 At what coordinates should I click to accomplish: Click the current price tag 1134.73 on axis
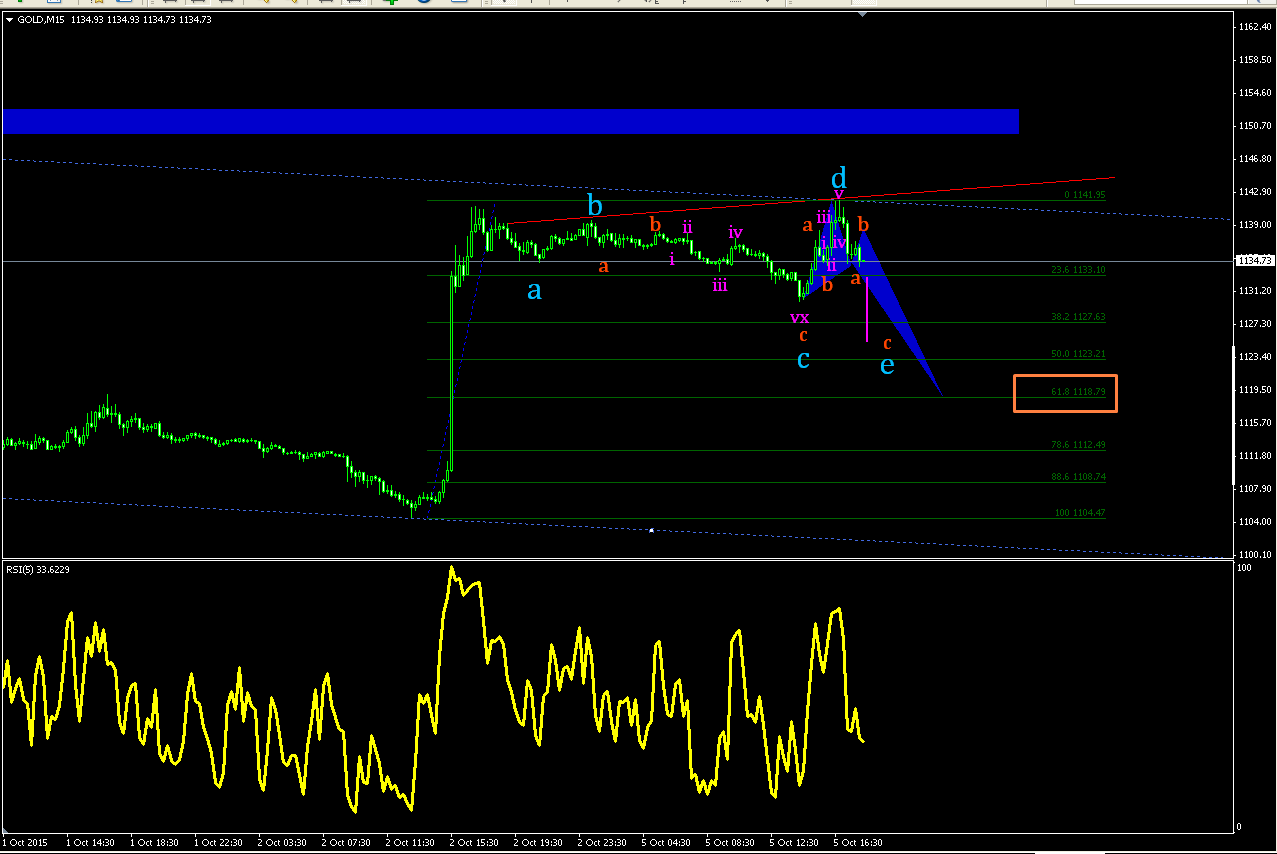point(1255,260)
